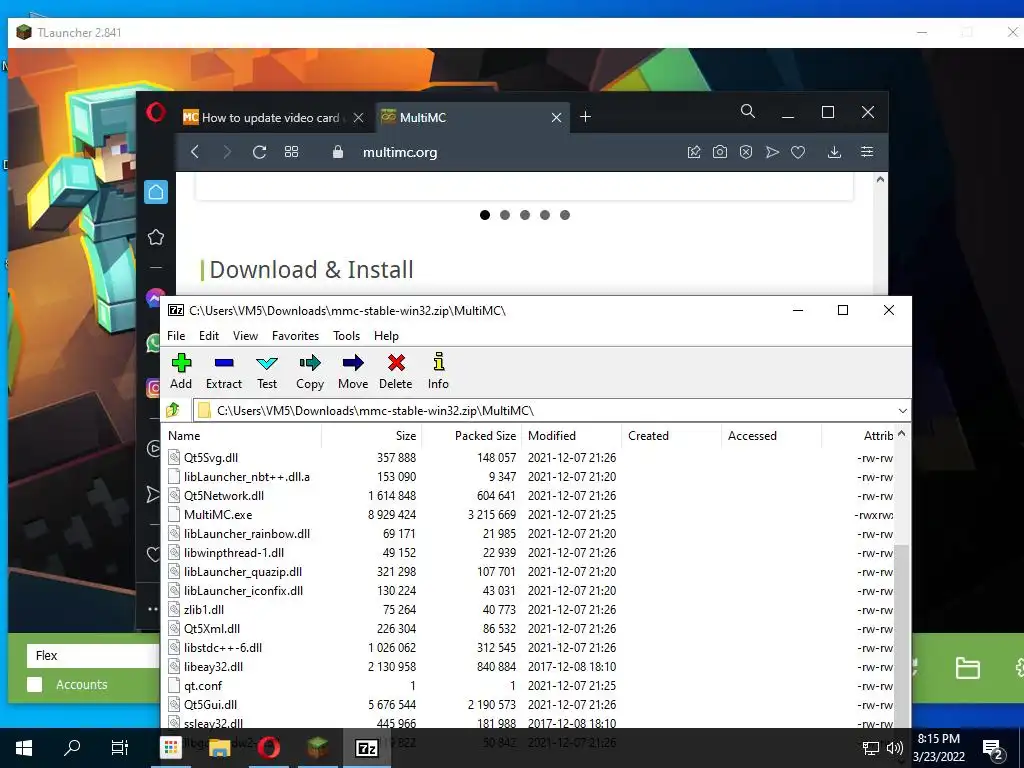Open the Info toolbar icon
This screenshot has height=768, width=1024.
[x=438, y=371]
